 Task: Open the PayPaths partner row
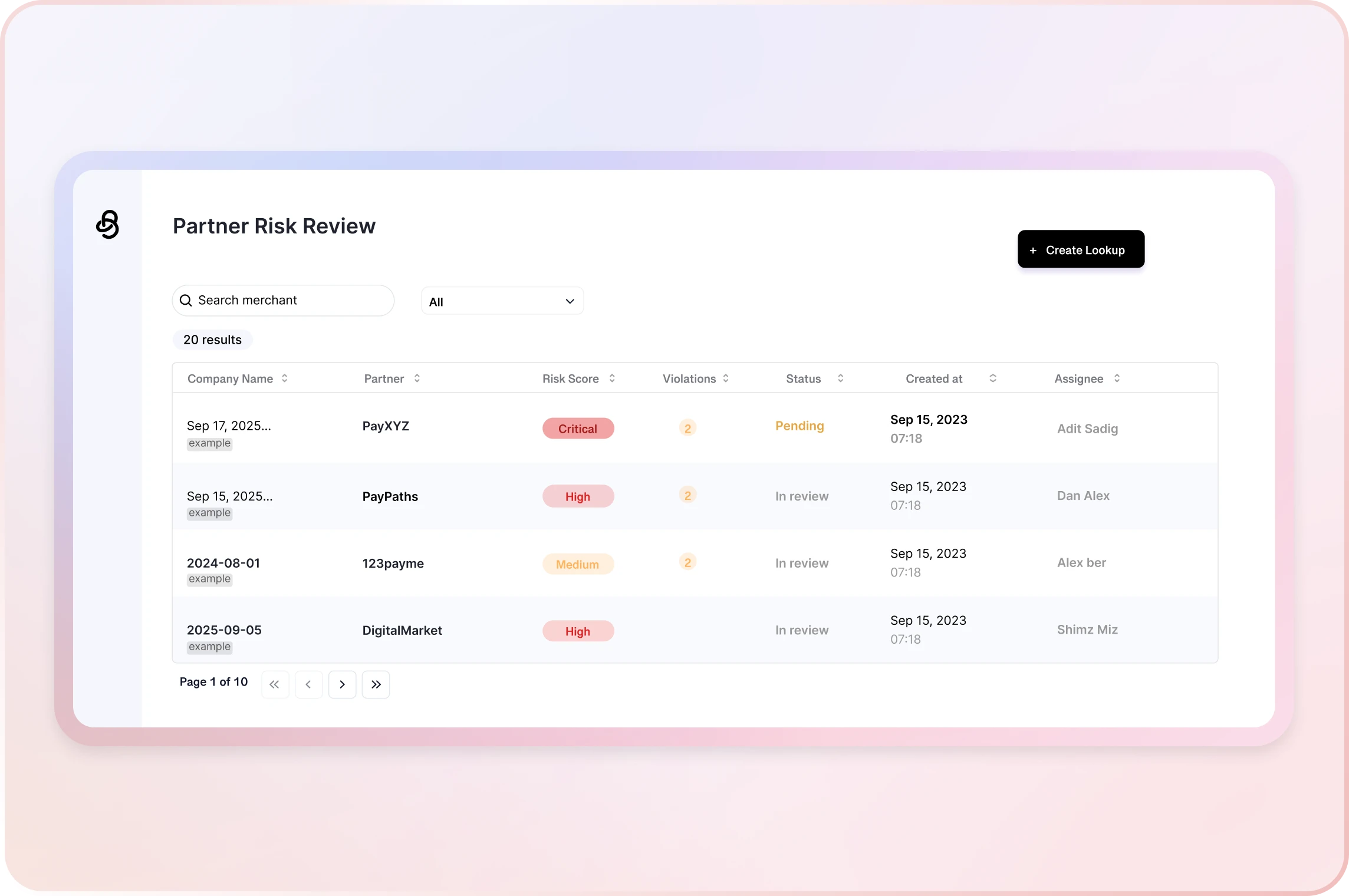[390, 496]
